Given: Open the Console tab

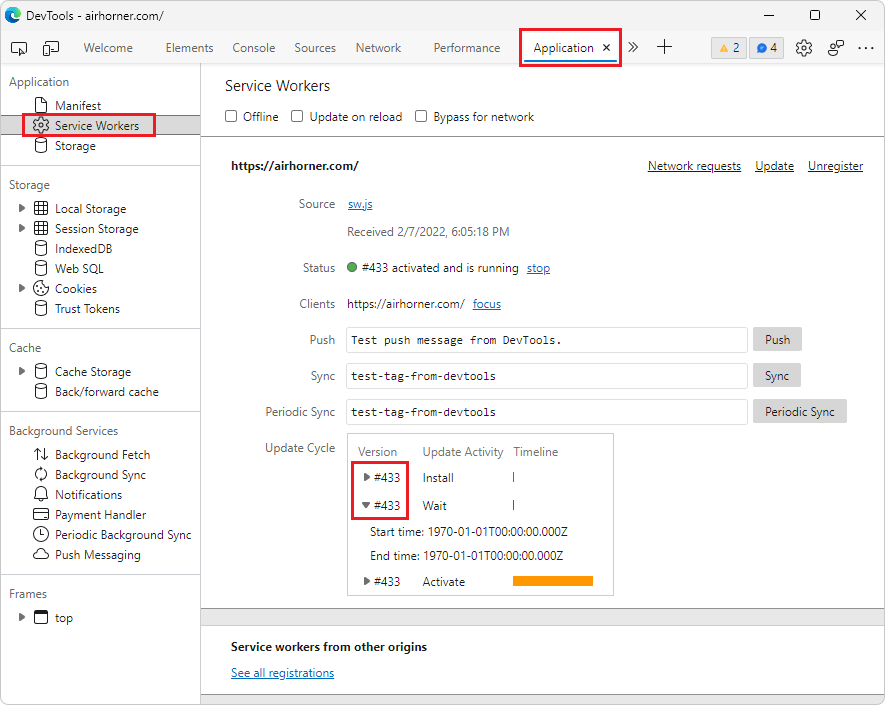Looking at the screenshot, I should point(253,47).
